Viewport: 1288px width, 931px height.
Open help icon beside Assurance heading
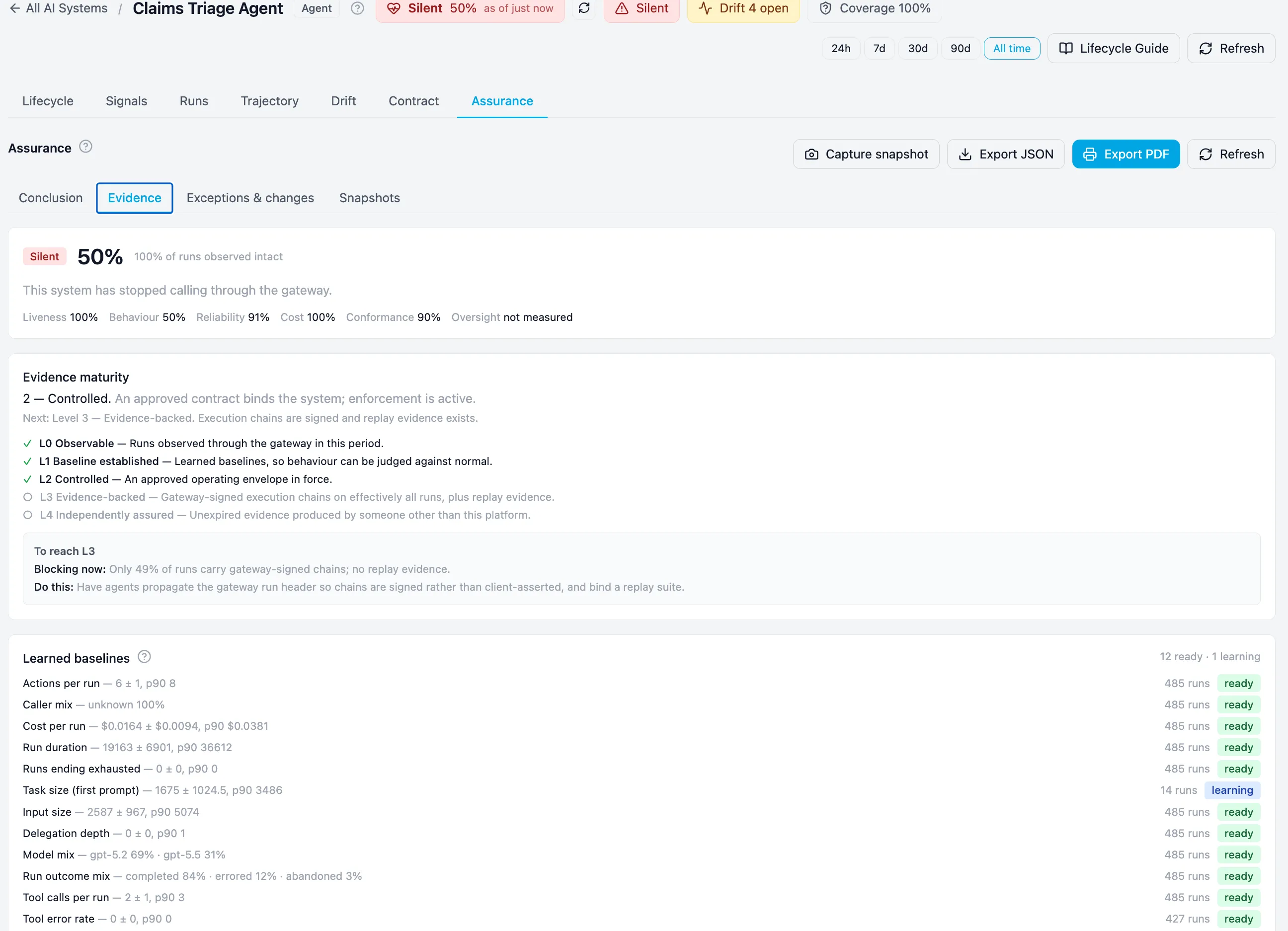coord(86,147)
